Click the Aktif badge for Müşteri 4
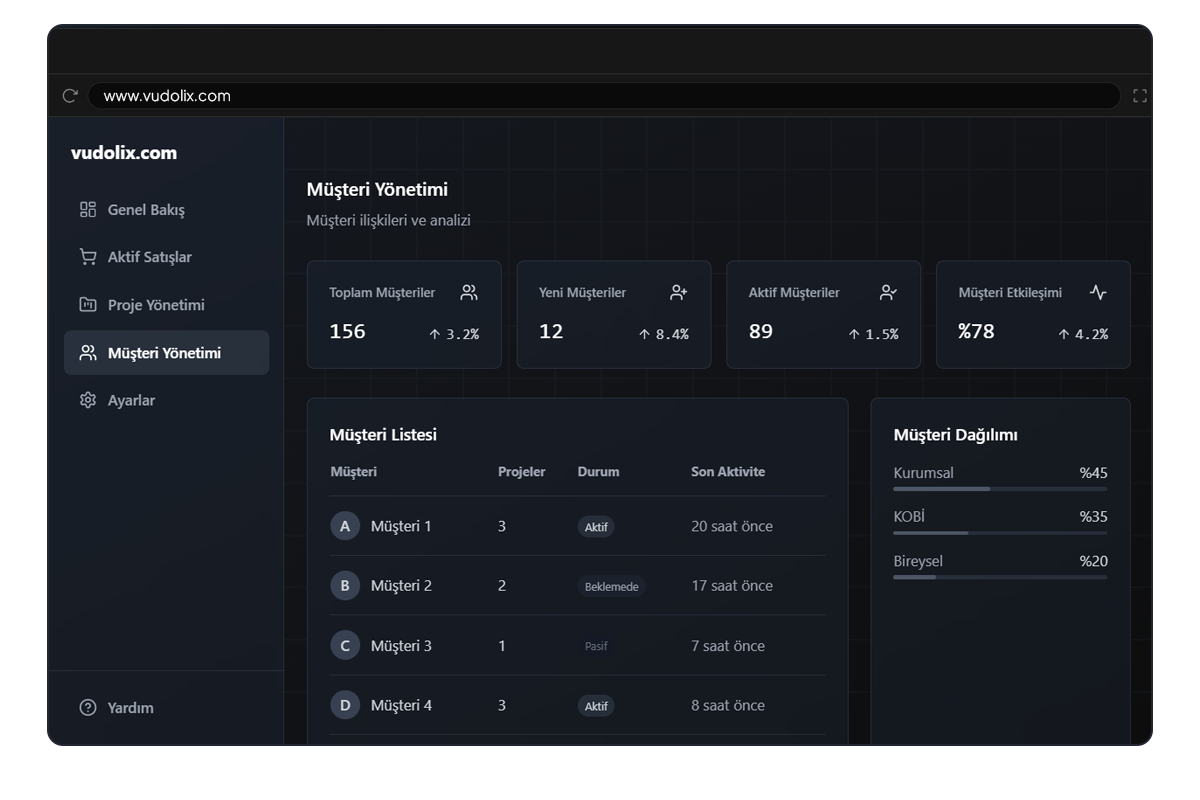Image resolution: width=1200 pixels, height=800 pixels. coord(596,706)
